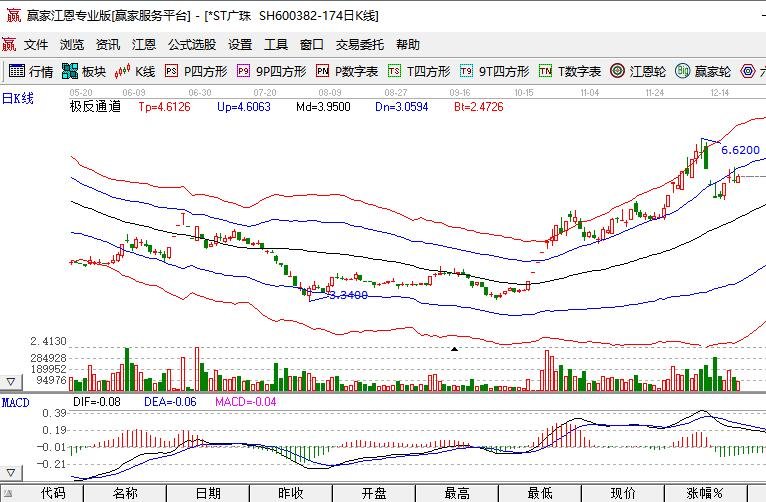Open the 设置 menu
Image resolution: width=766 pixels, height=502 pixels.
pyautogui.click(x=240, y=45)
